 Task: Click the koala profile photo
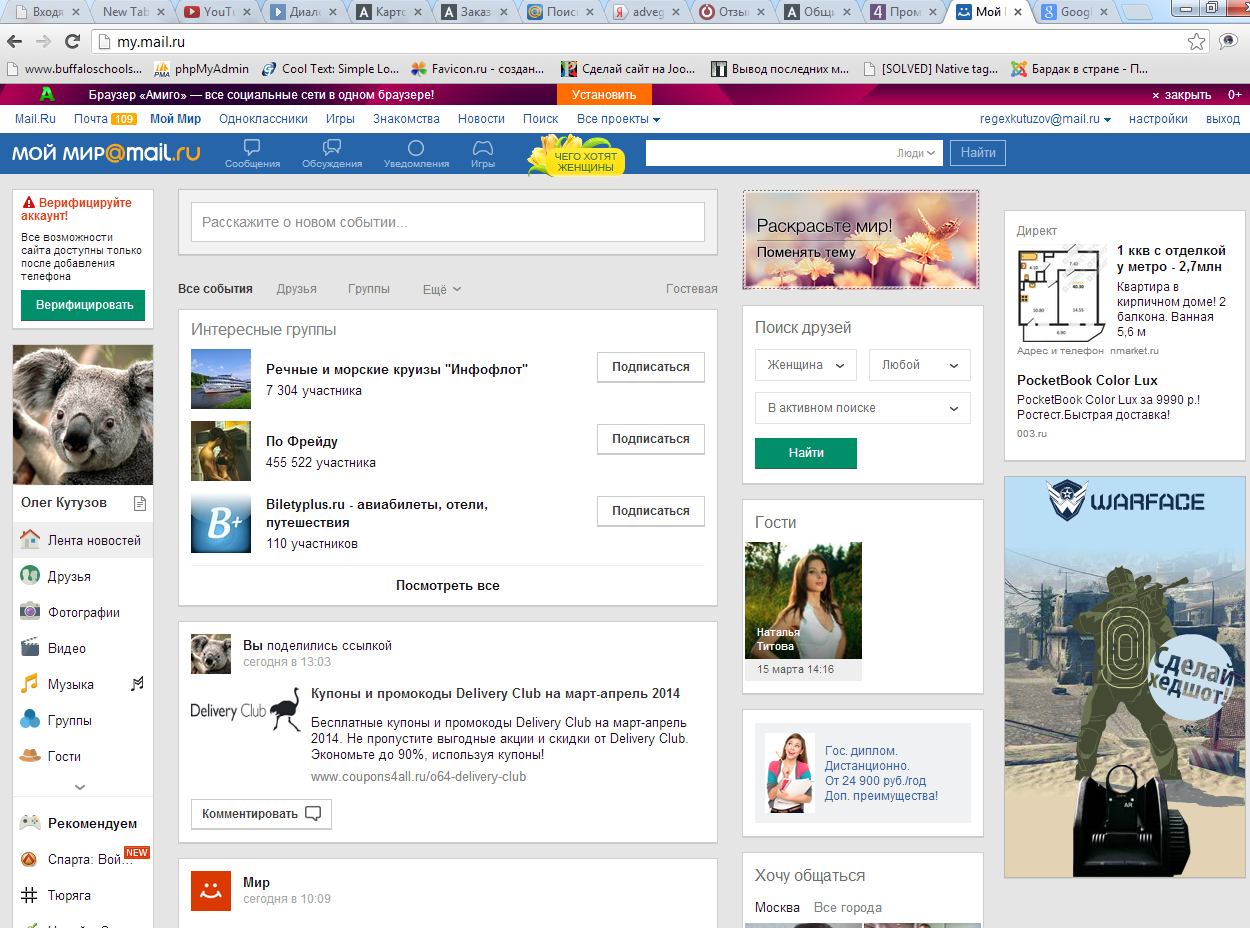[83, 415]
